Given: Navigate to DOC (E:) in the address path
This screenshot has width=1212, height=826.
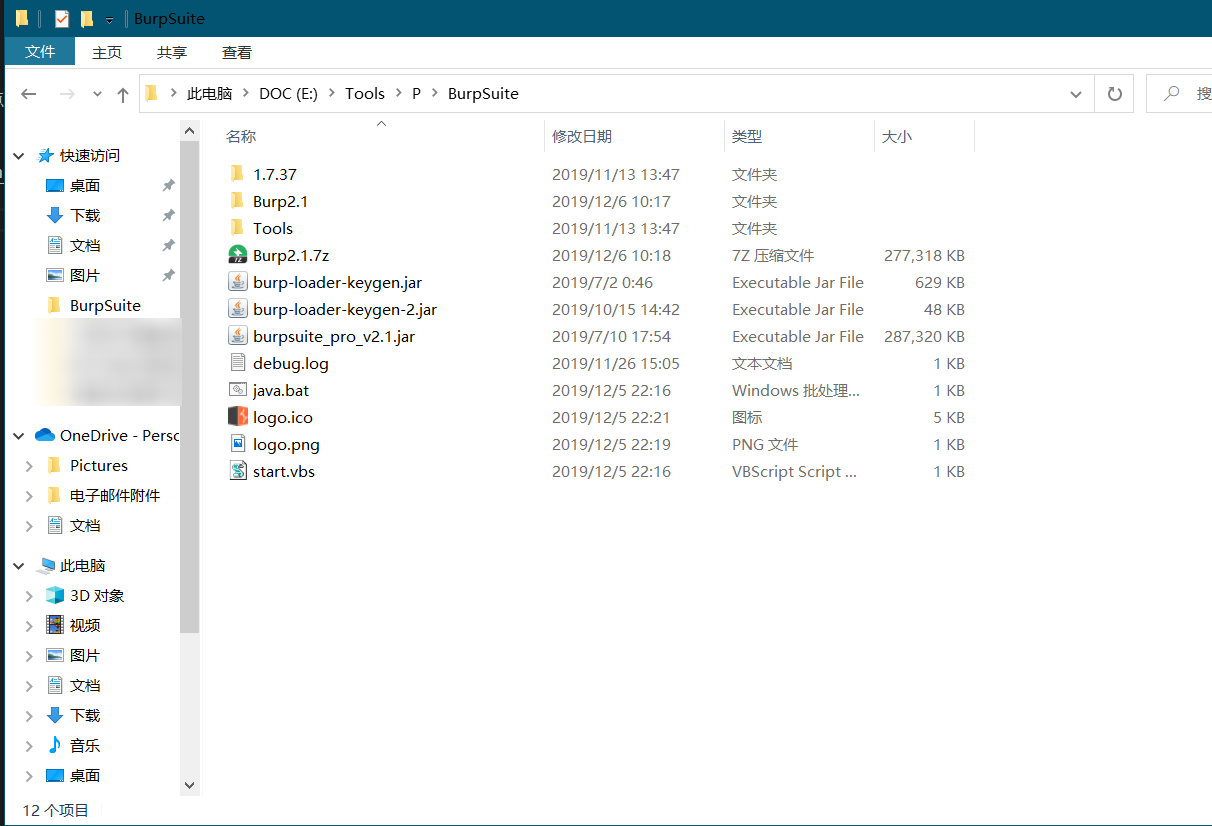Looking at the screenshot, I should pos(288,94).
